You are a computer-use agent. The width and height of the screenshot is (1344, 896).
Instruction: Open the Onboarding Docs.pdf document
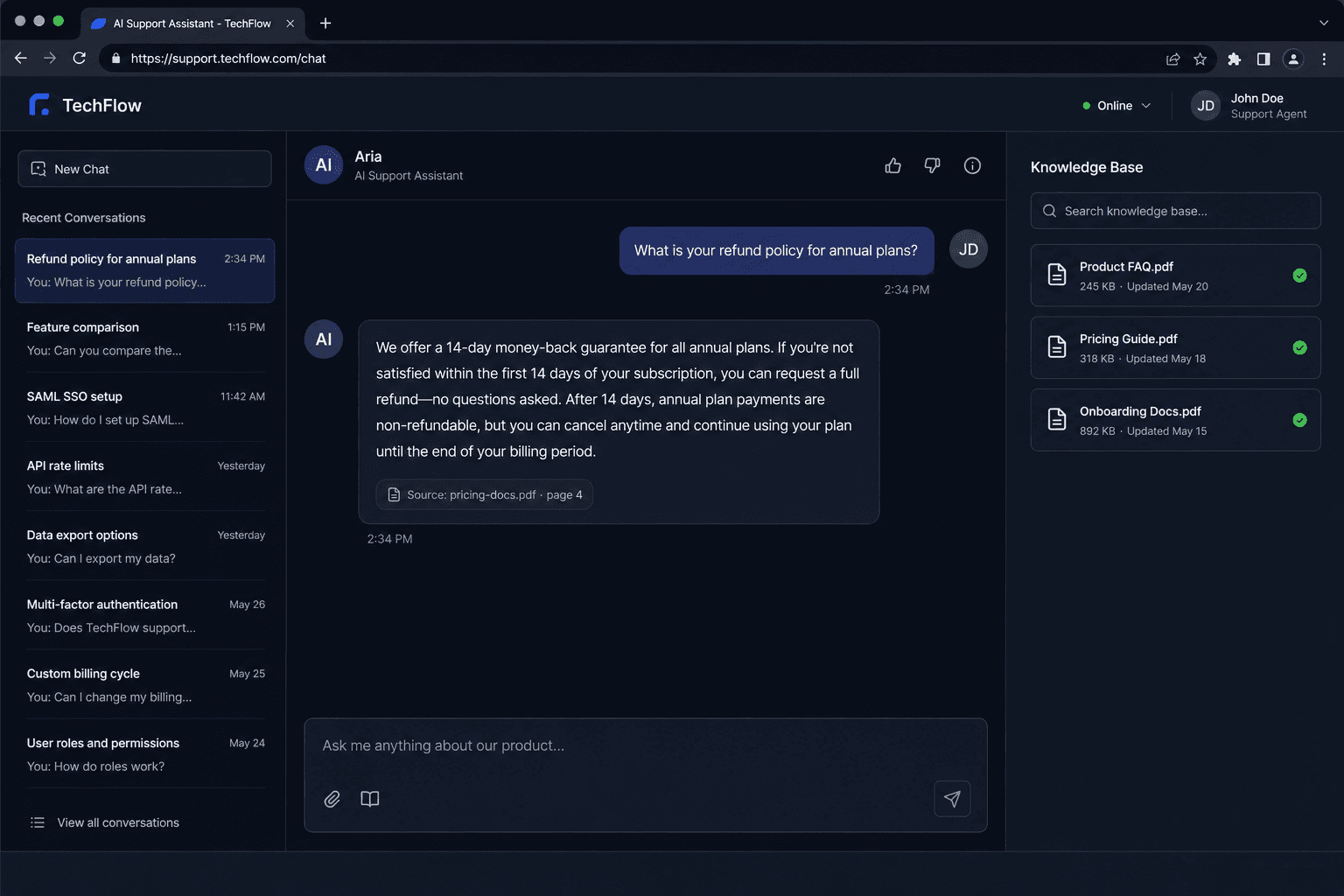[x=1175, y=420]
